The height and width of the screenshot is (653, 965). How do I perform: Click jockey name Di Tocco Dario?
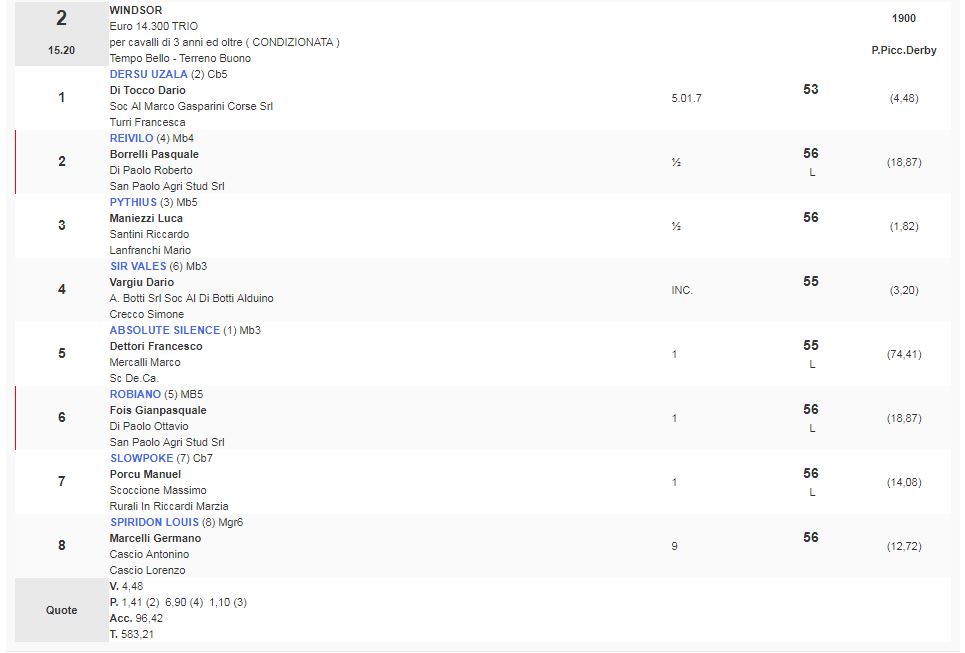pyautogui.click(x=147, y=90)
